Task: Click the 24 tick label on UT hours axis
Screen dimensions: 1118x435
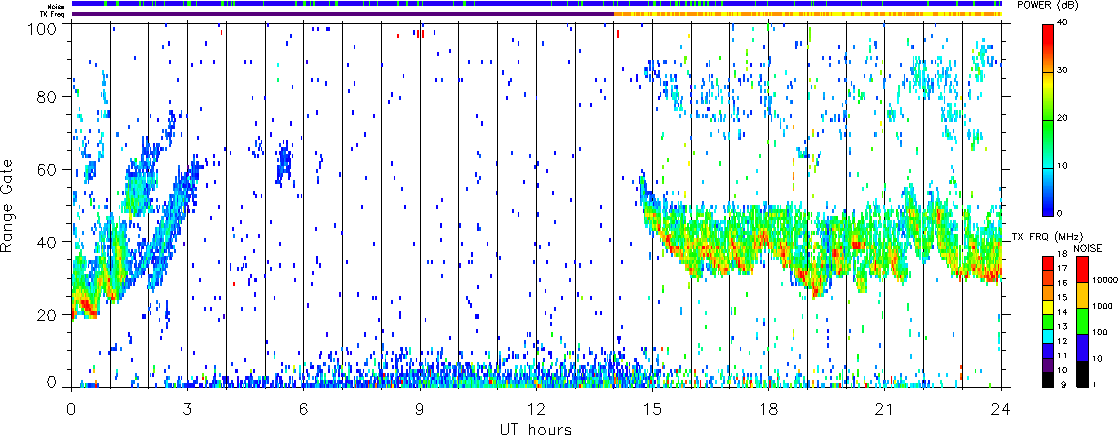Action: click(x=1001, y=408)
